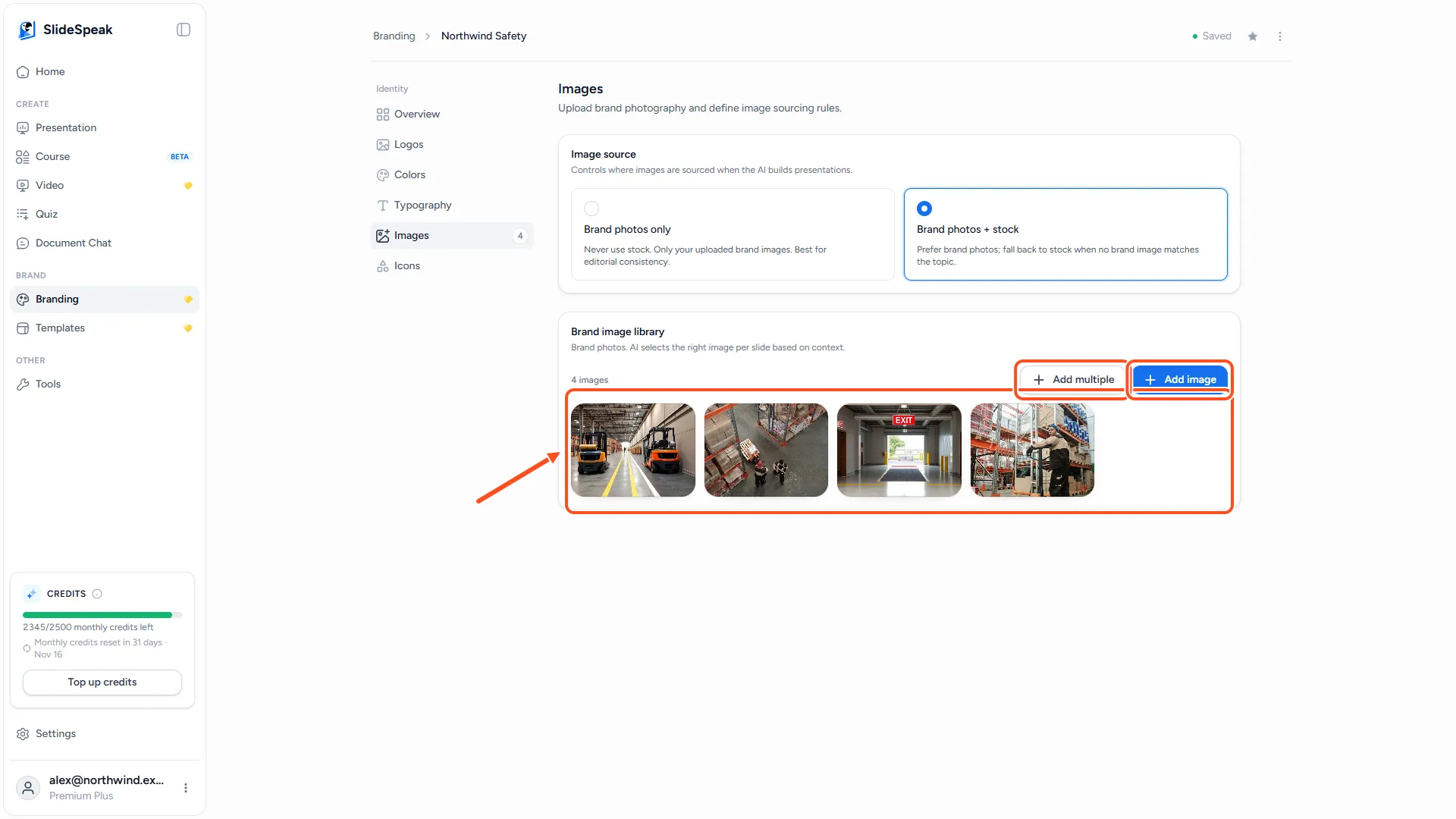Select Brand photos only radio
Image resolution: width=1456 pixels, height=819 pixels.
point(591,208)
